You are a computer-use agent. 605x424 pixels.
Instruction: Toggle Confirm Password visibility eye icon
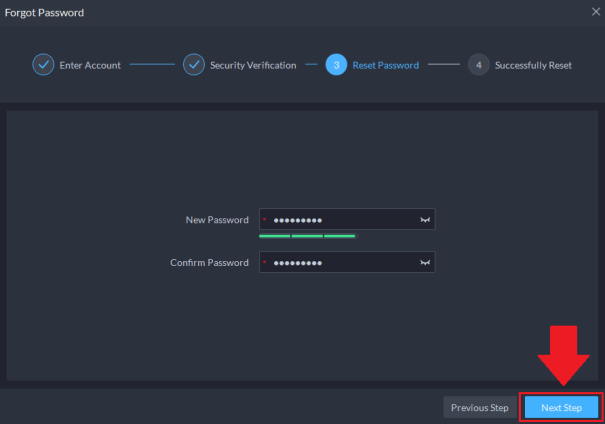(x=425, y=263)
